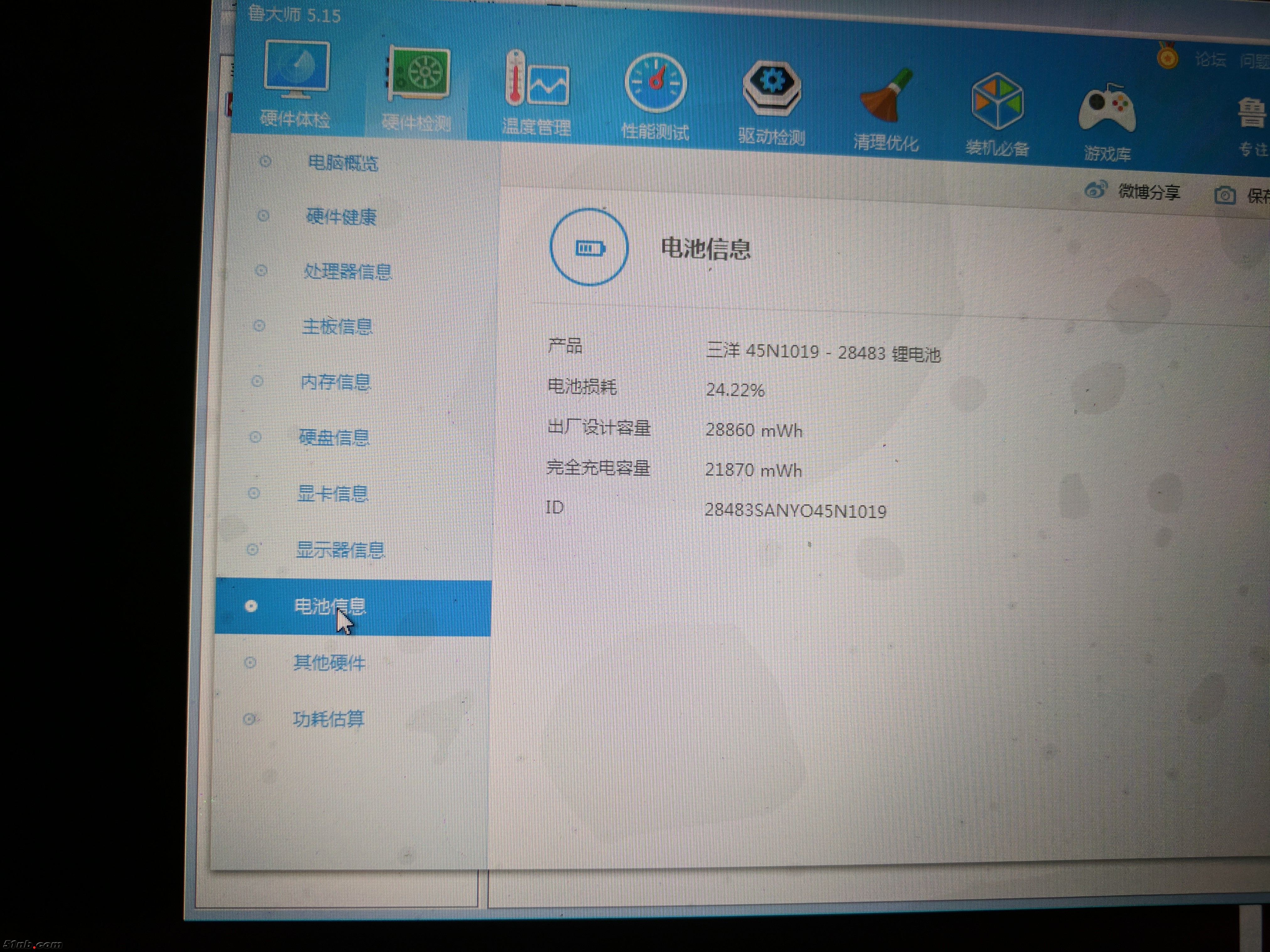Open the 论坛 forum link
This screenshot has height=952, width=1270.
pyautogui.click(x=1210, y=60)
